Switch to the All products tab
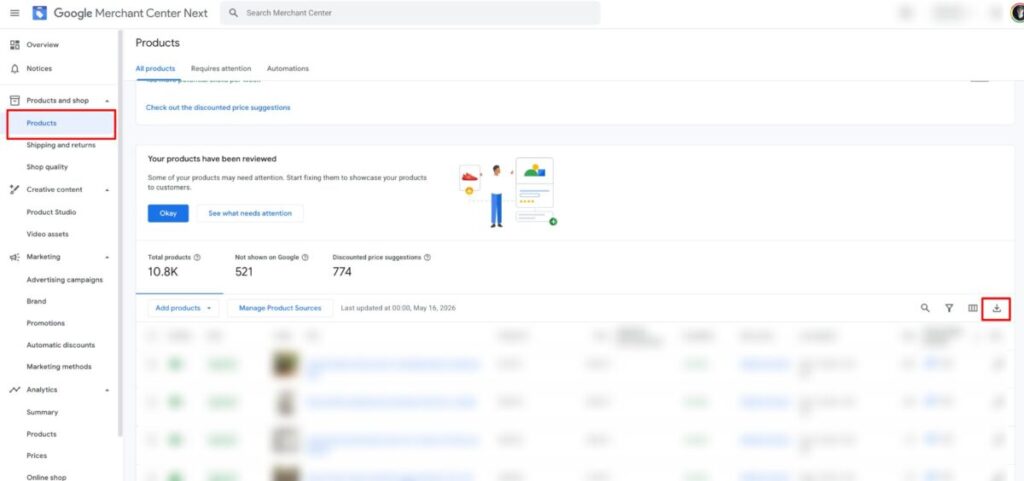The width and height of the screenshot is (1024, 481). coord(155,69)
